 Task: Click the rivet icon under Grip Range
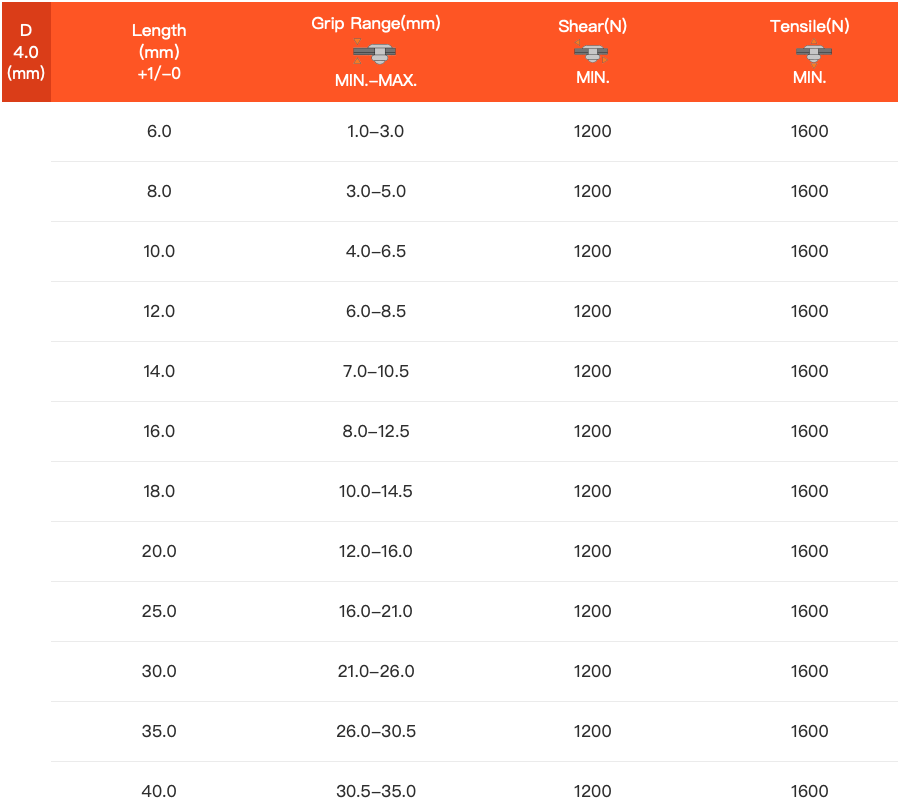click(375, 51)
